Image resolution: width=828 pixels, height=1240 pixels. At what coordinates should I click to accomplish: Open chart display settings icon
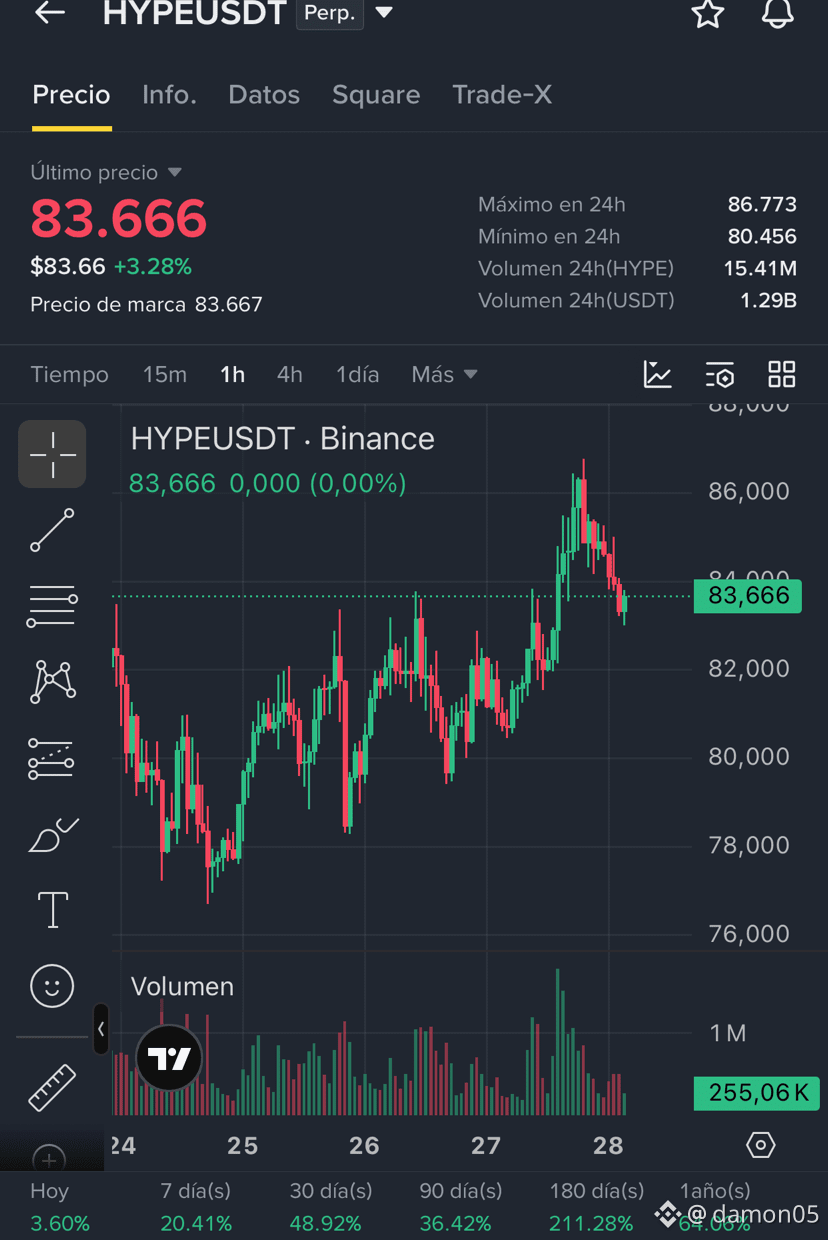point(719,375)
